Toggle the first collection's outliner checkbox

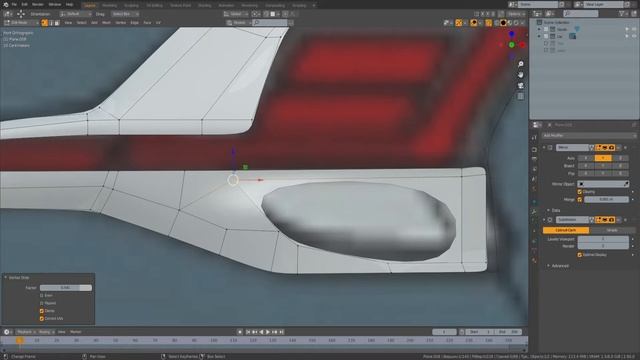546,29
